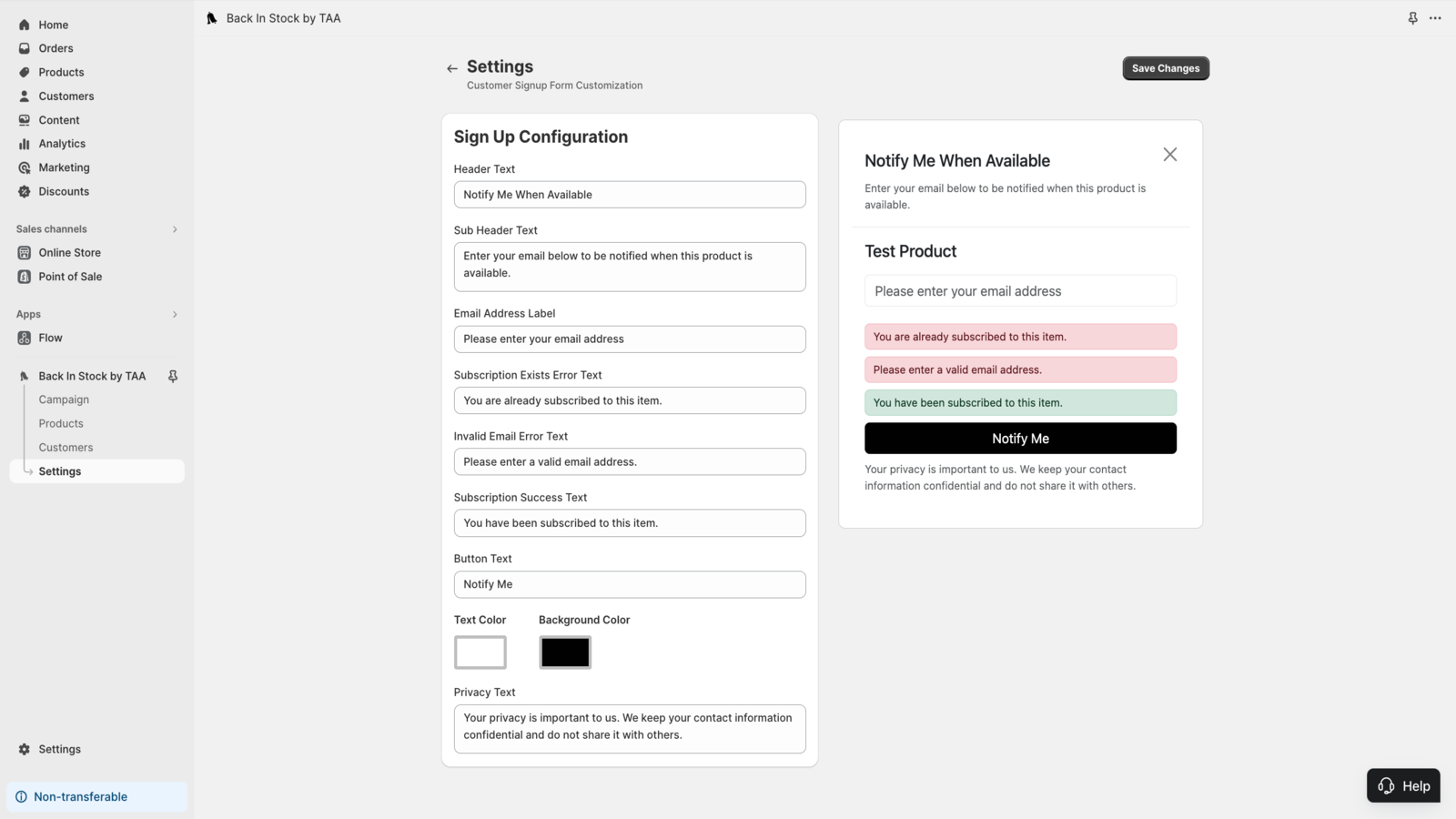1456x819 pixels.
Task: Go to the Campaign submenu item
Action: (x=64, y=399)
